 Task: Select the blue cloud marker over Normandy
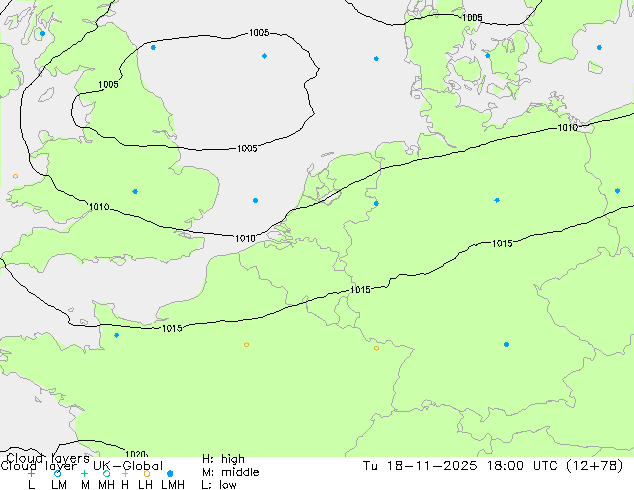click(116, 336)
